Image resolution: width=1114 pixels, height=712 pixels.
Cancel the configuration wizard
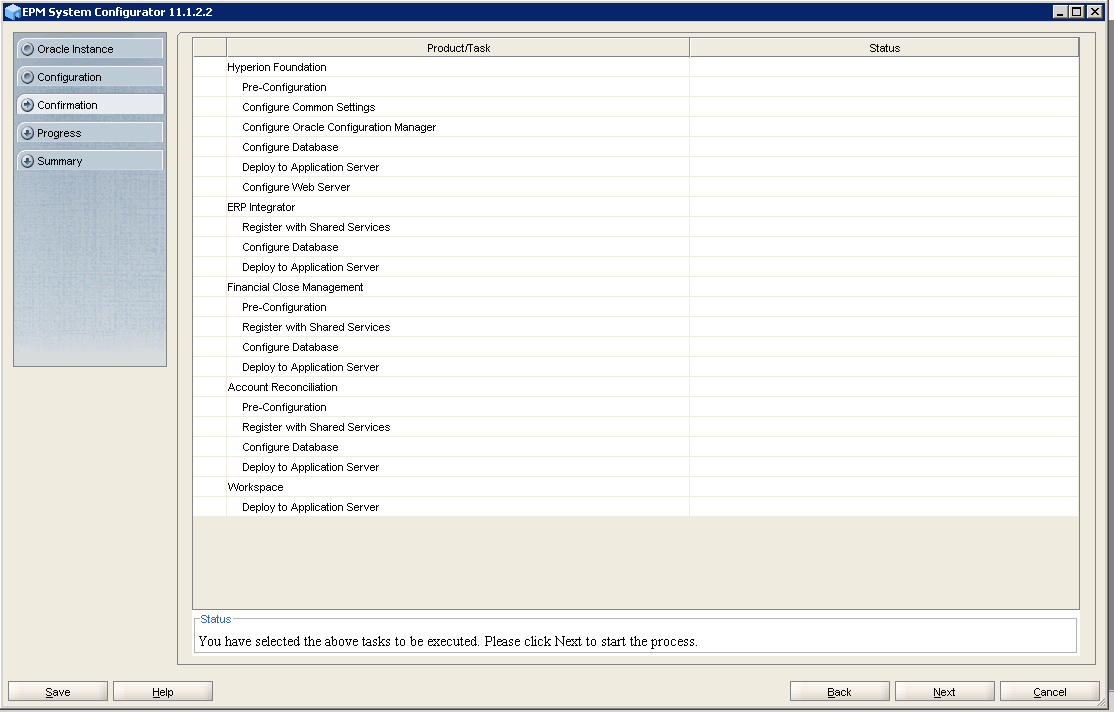(x=1049, y=692)
